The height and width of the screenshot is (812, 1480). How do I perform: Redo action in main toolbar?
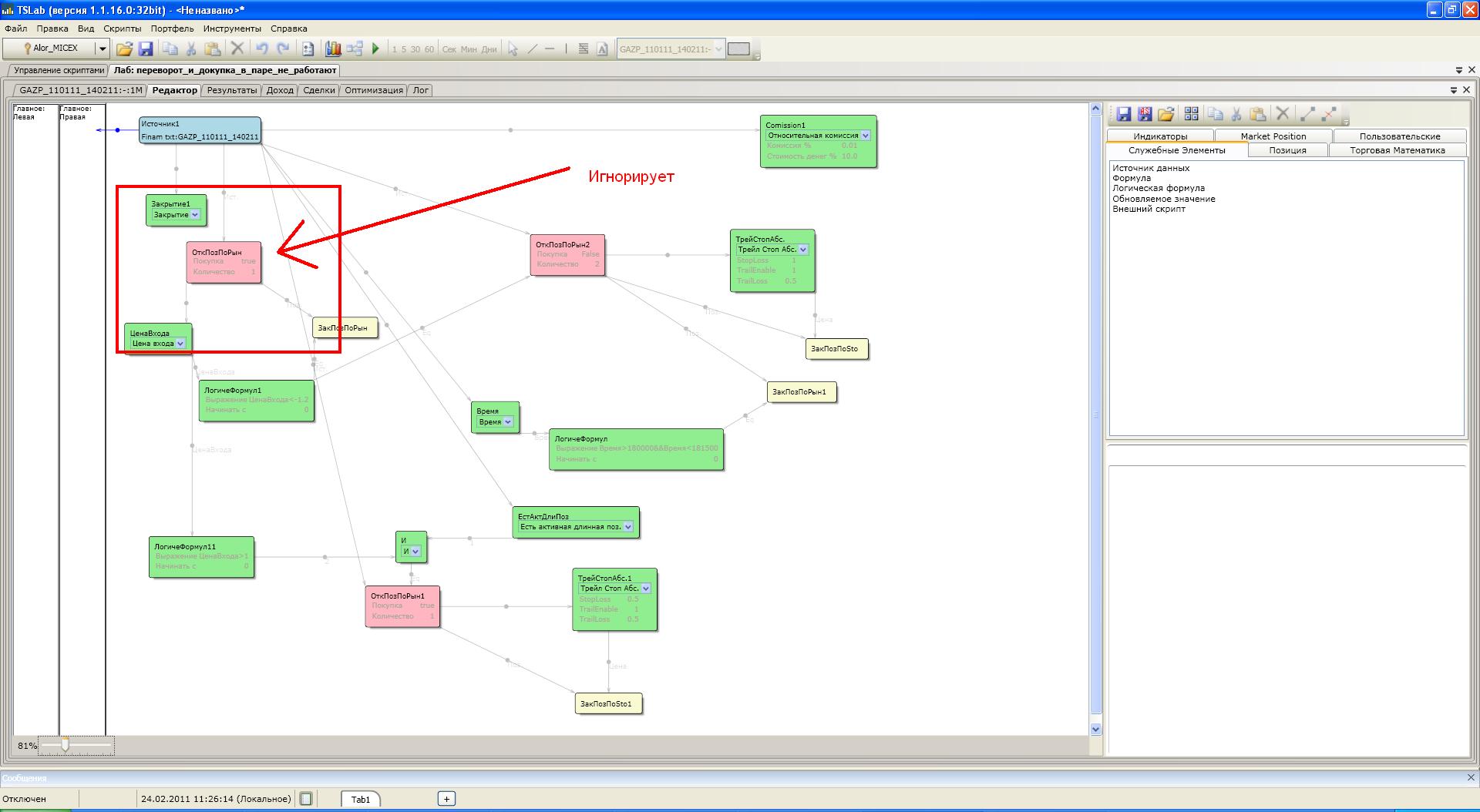click(283, 49)
